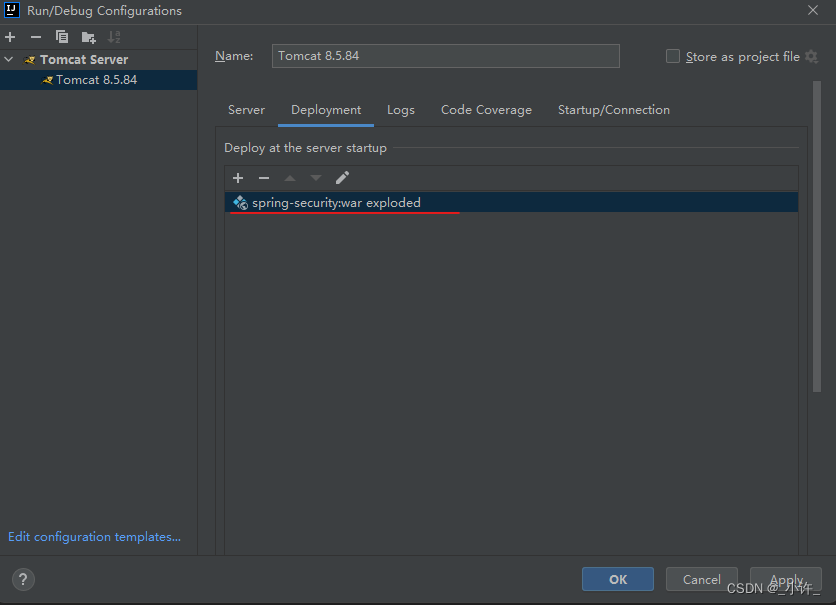Click the Cancel button

point(702,579)
